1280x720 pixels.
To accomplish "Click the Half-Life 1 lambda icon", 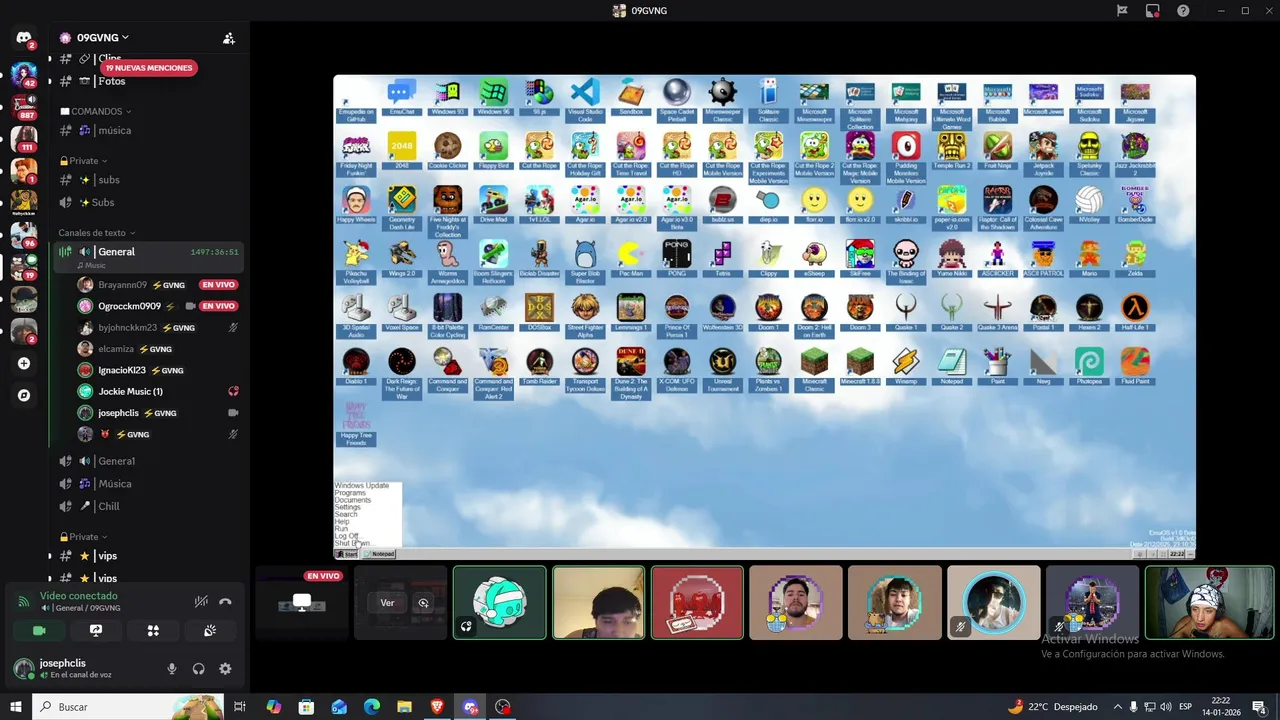I will (1135, 312).
